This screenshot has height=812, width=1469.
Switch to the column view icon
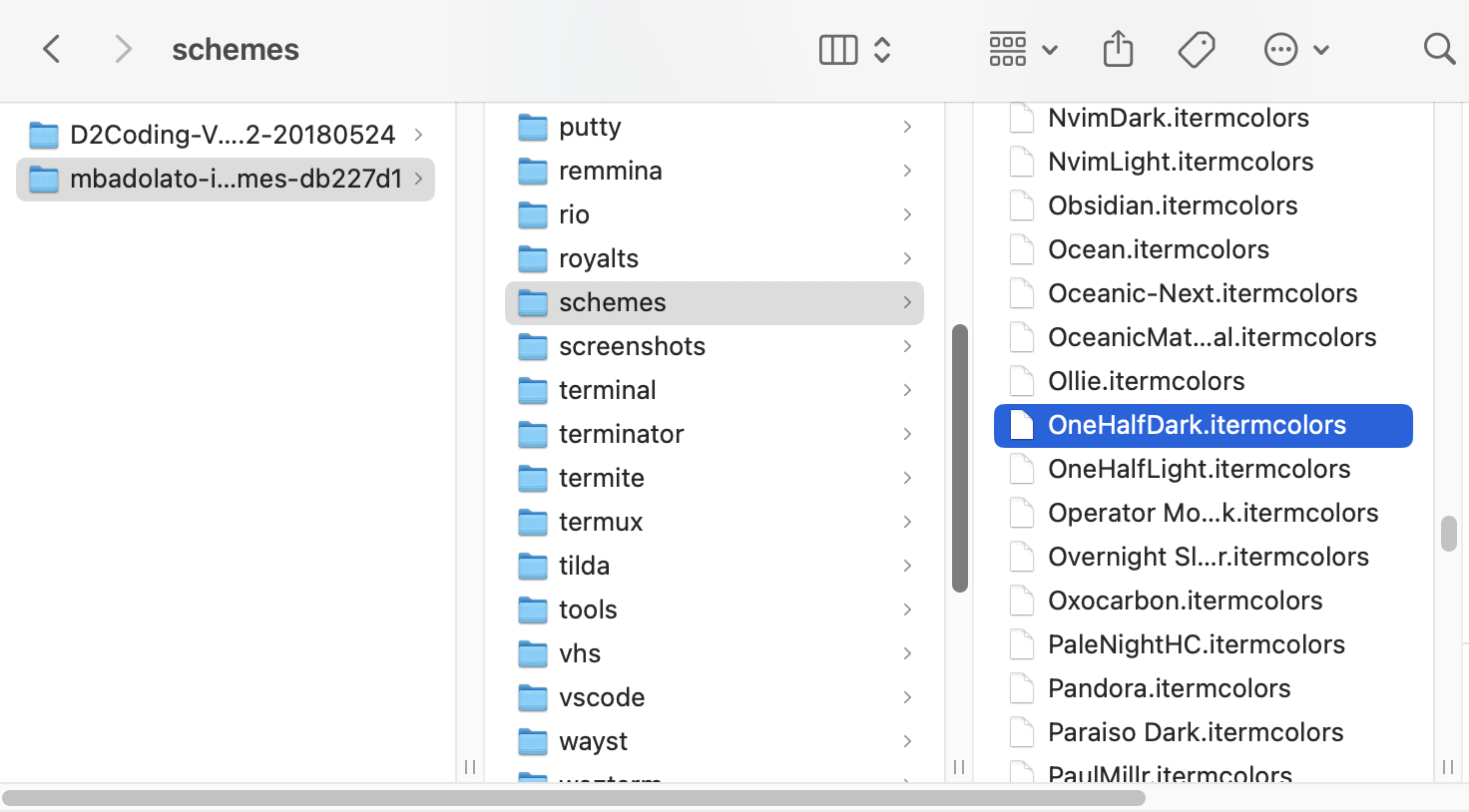coord(838,49)
